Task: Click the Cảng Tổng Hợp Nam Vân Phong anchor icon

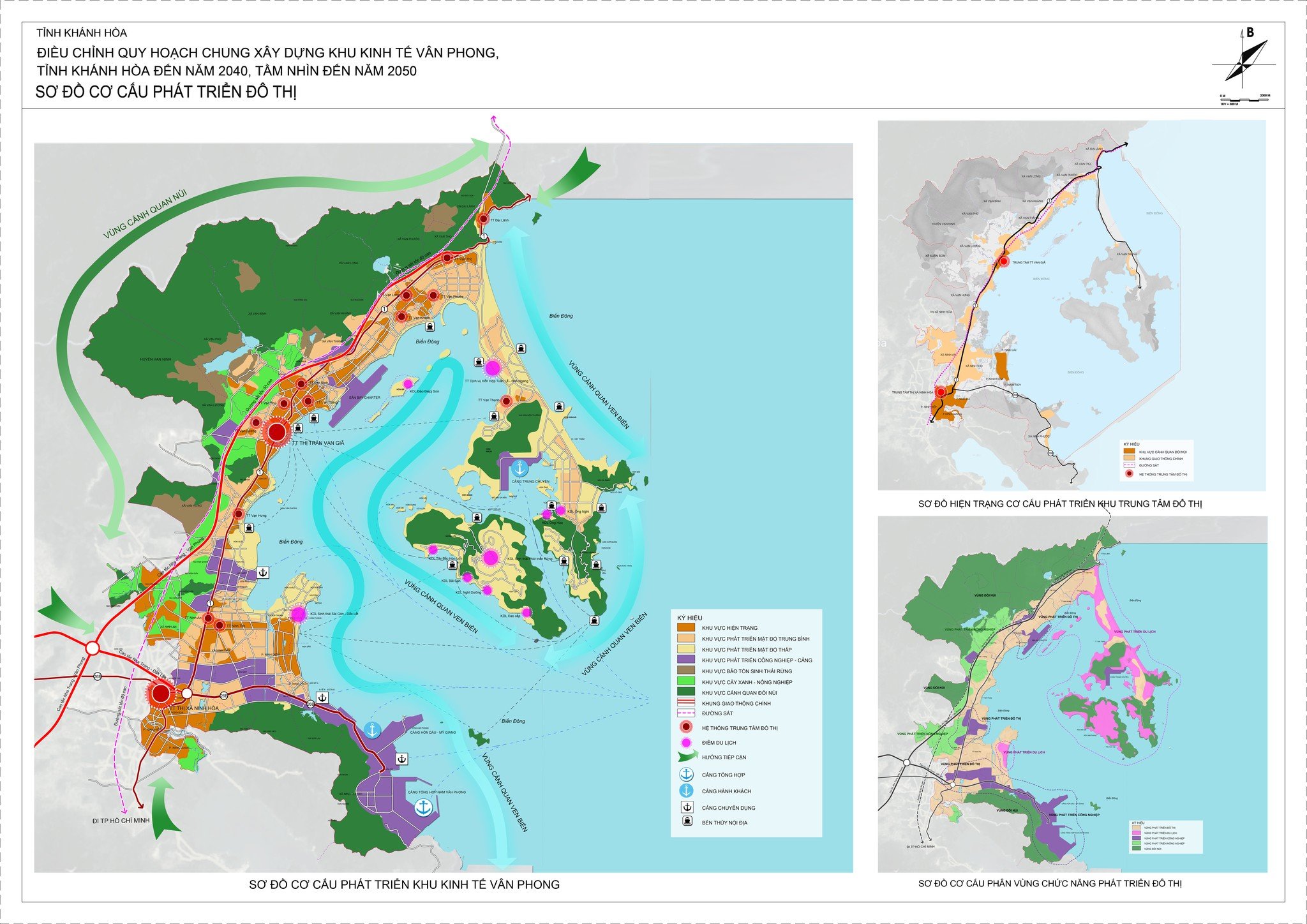Action: pos(423,807)
